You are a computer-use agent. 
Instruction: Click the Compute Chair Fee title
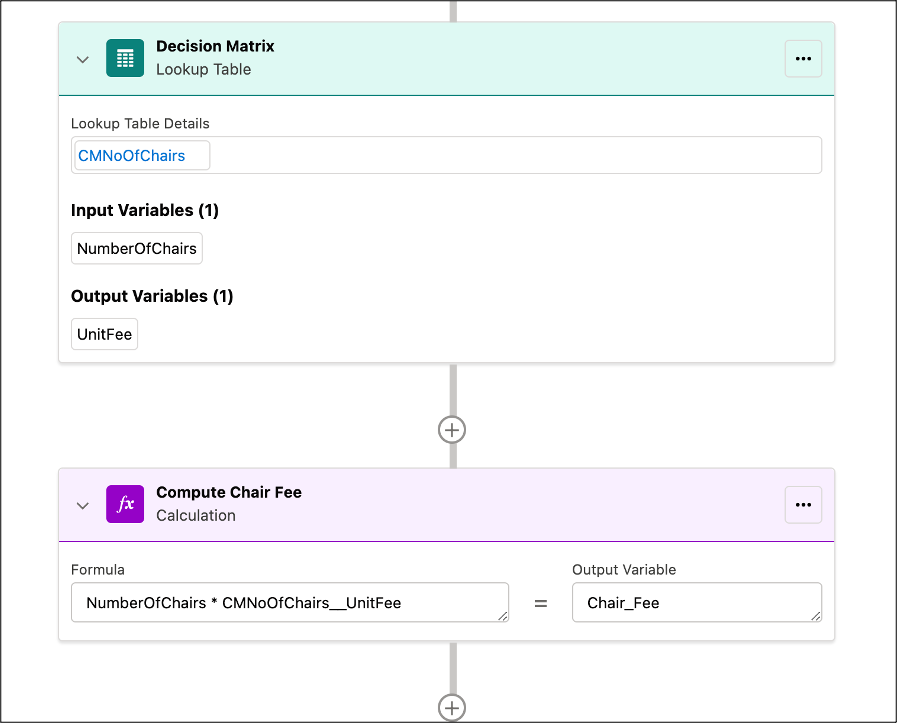229,492
